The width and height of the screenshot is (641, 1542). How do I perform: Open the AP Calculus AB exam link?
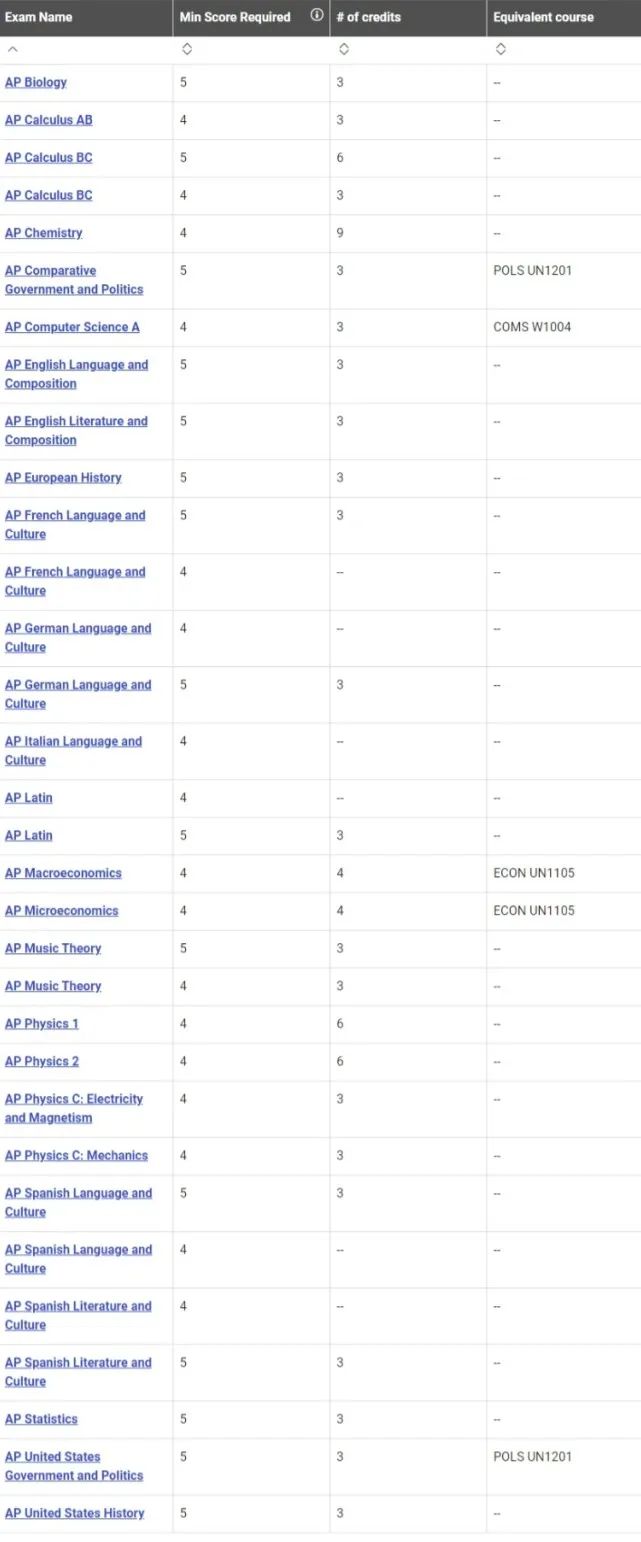(49, 120)
